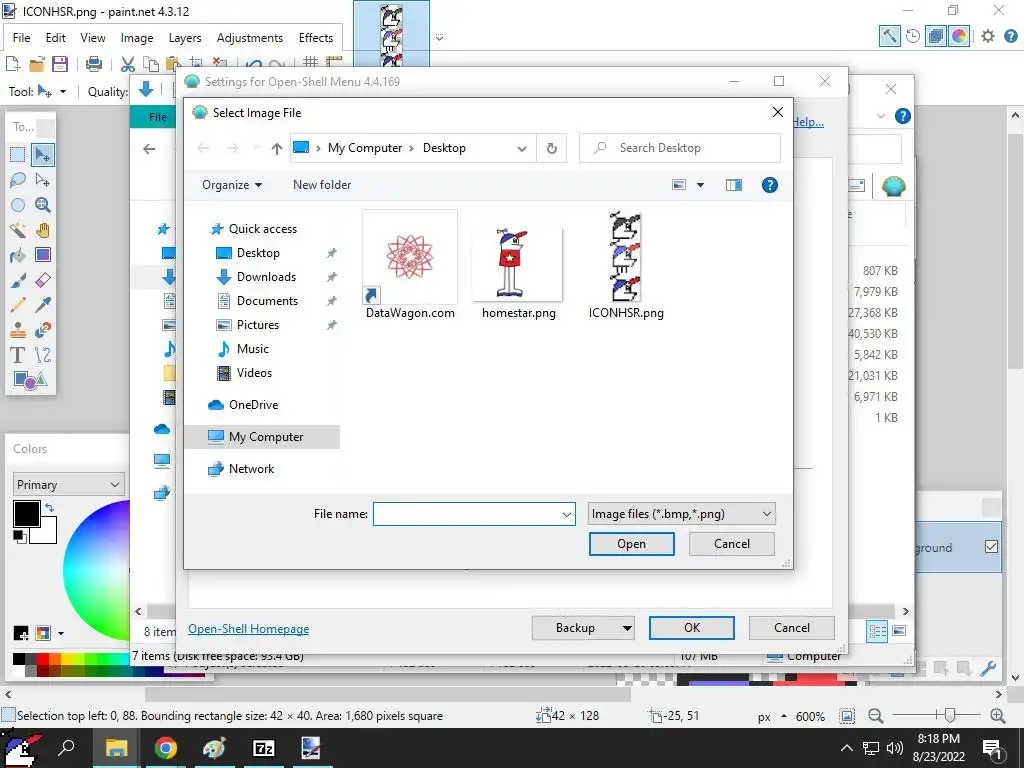Expand the address bar path dropdown

point(522,148)
